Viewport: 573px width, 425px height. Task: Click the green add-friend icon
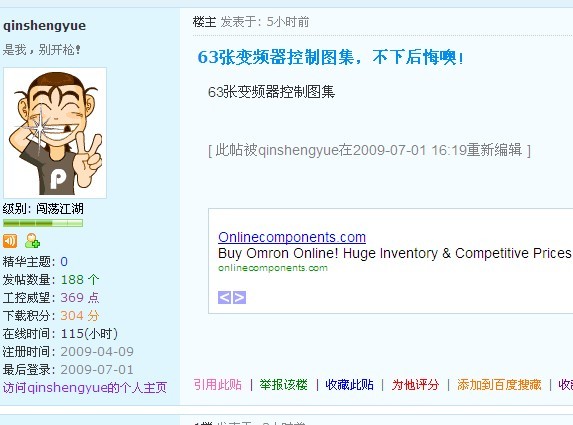click(32, 240)
